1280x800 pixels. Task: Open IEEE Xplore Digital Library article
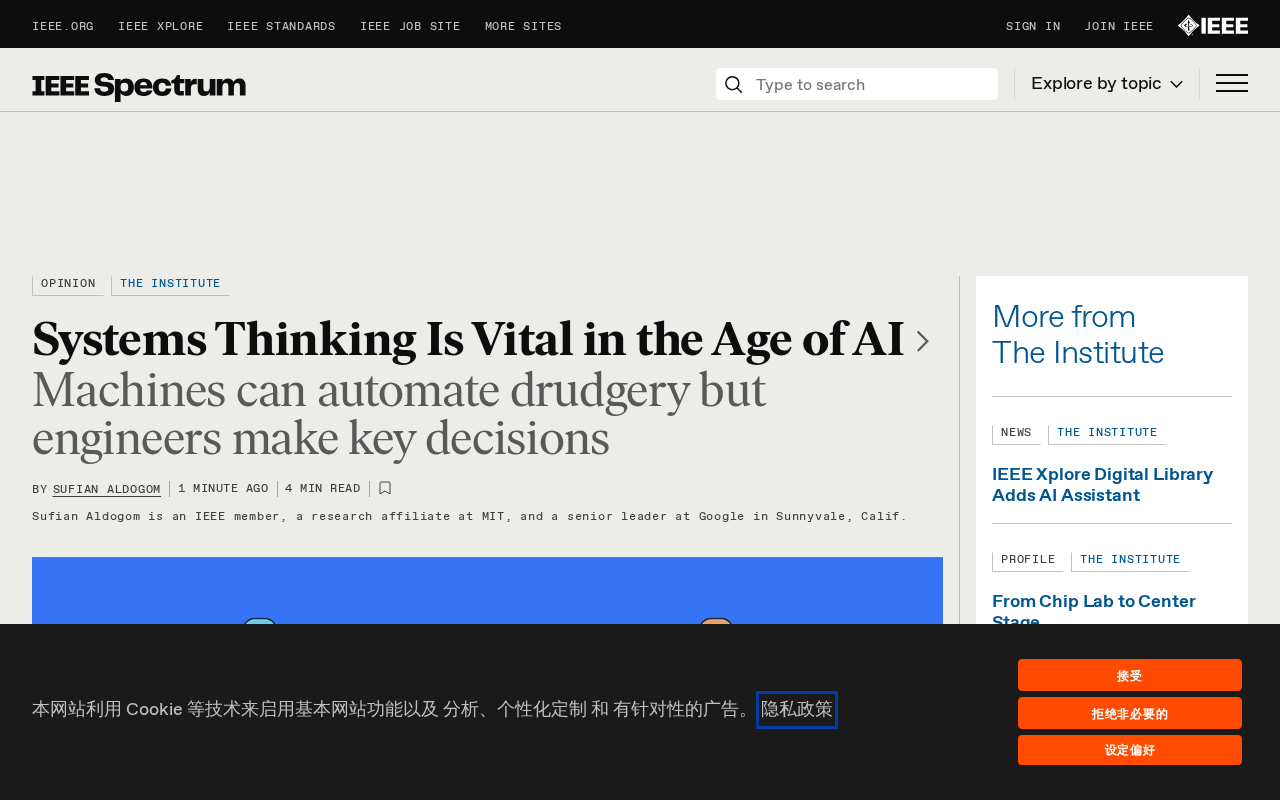pyautogui.click(x=1102, y=485)
